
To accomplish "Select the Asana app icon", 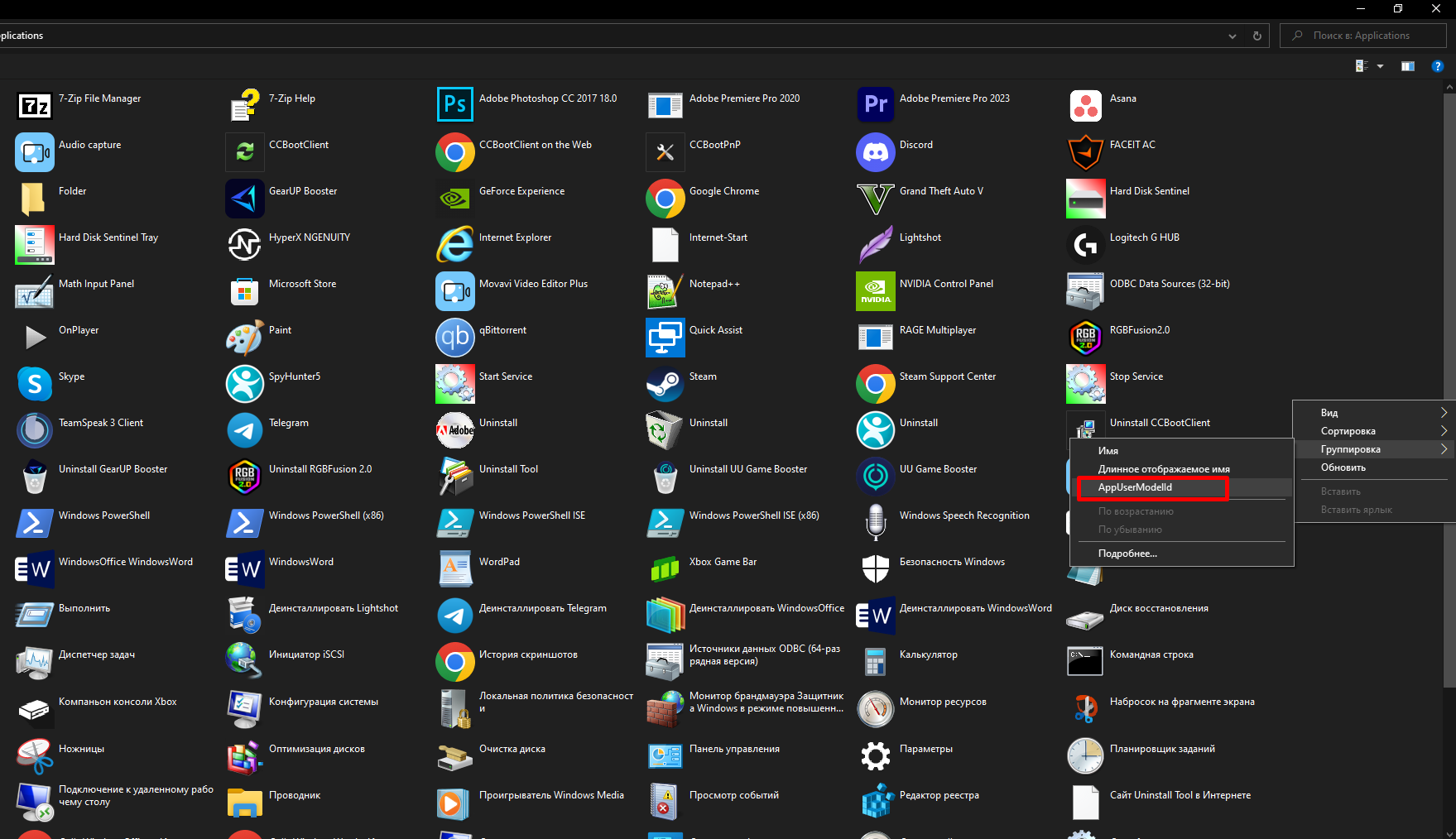I will tap(1085, 105).
